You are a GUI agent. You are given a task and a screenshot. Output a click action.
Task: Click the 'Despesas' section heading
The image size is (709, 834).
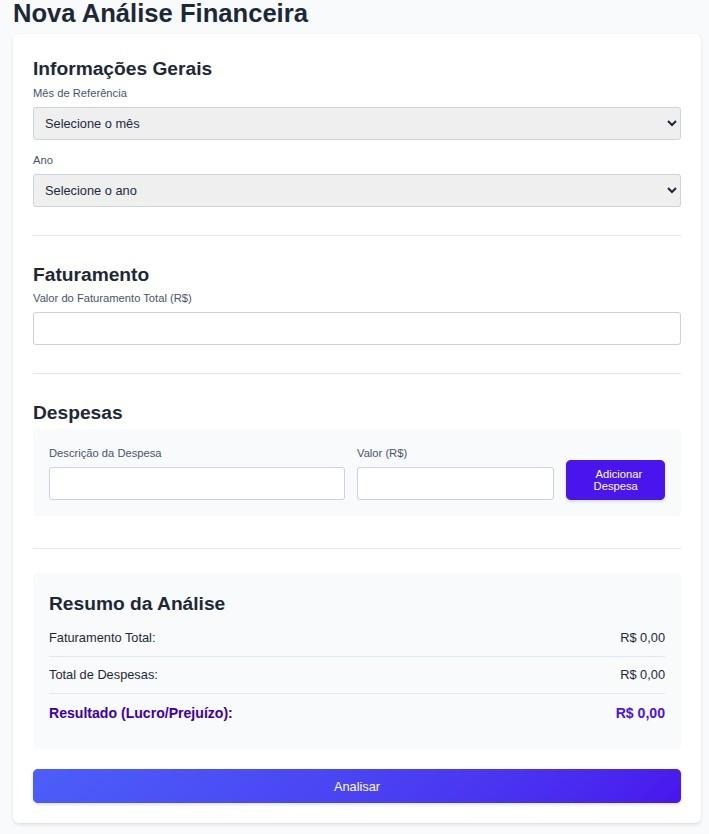point(78,412)
